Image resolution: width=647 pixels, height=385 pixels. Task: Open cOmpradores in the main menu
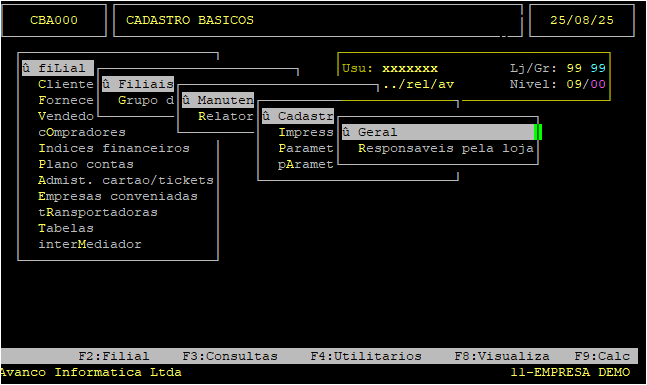(x=82, y=132)
